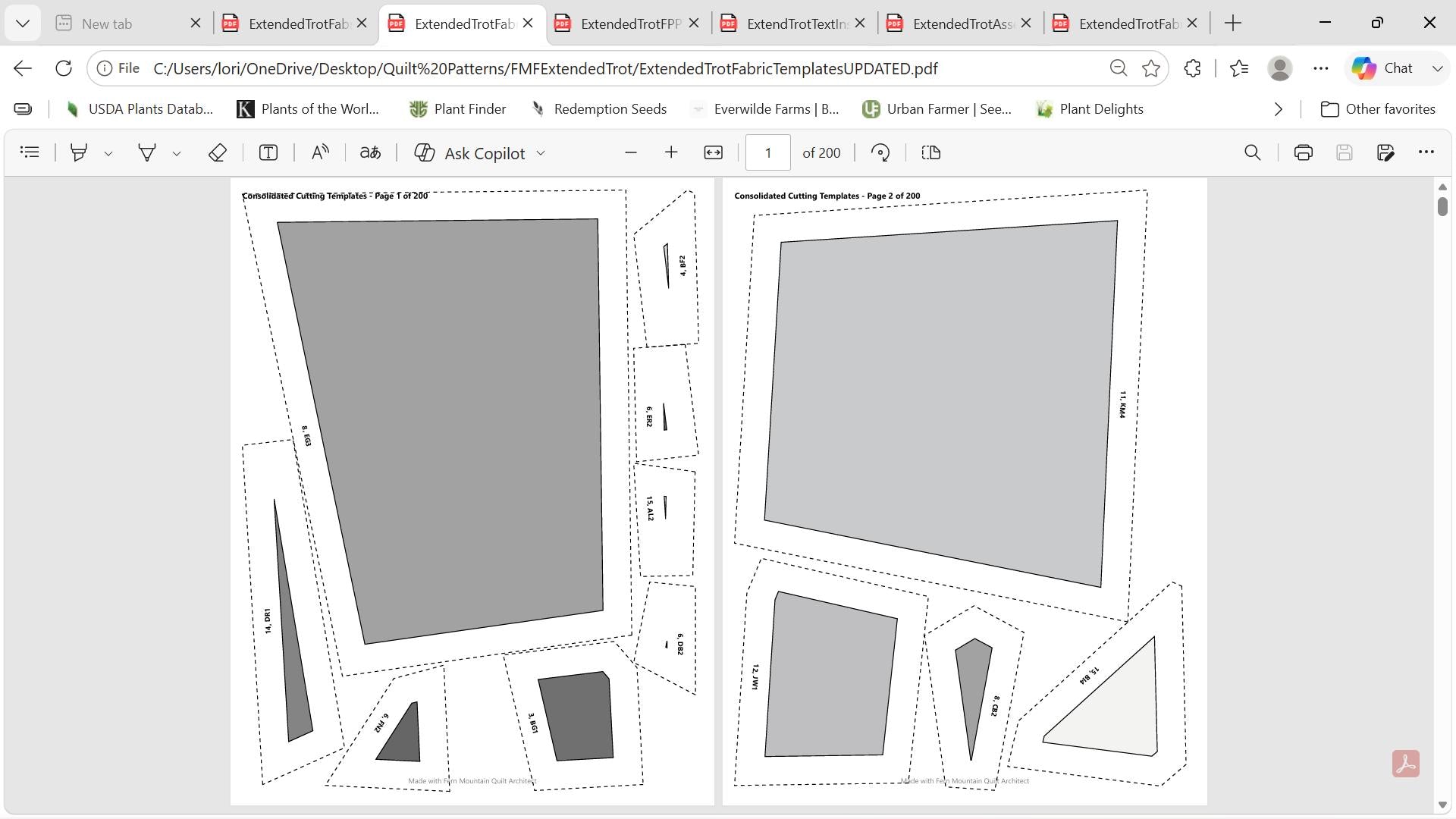Activate the Read aloud tool
The height and width of the screenshot is (819, 1456).
pyautogui.click(x=320, y=152)
